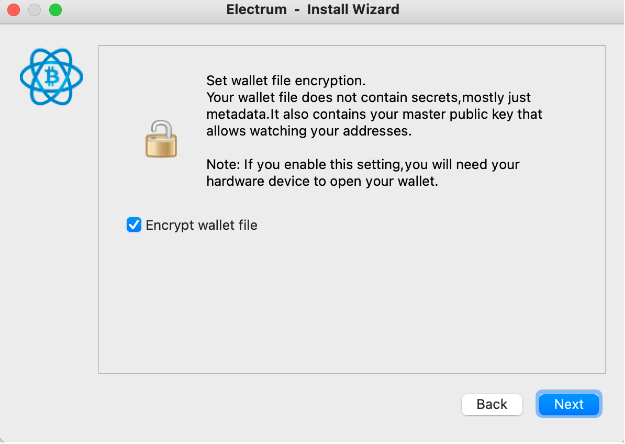Click the "Electrum - Install Wizard" window title
Image resolution: width=625 pixels, height=444 pixels.
pyautogui.click(x=313, y=10)
